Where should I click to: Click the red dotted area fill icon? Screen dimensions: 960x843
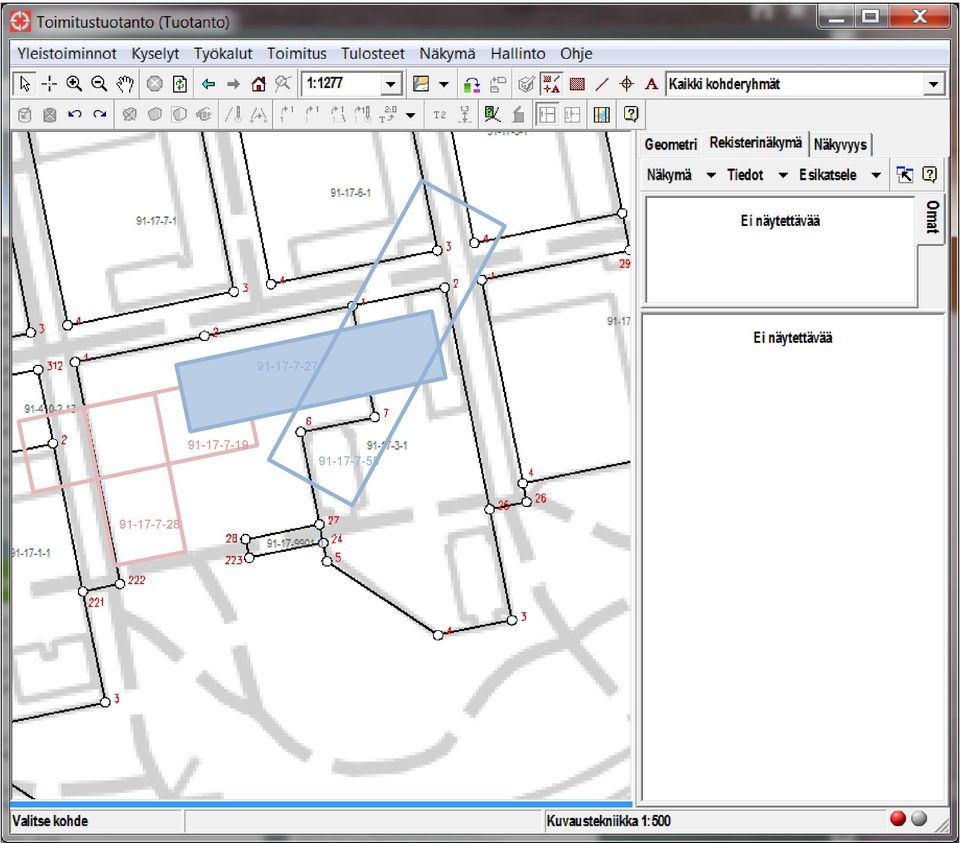(x=577, y=84)
